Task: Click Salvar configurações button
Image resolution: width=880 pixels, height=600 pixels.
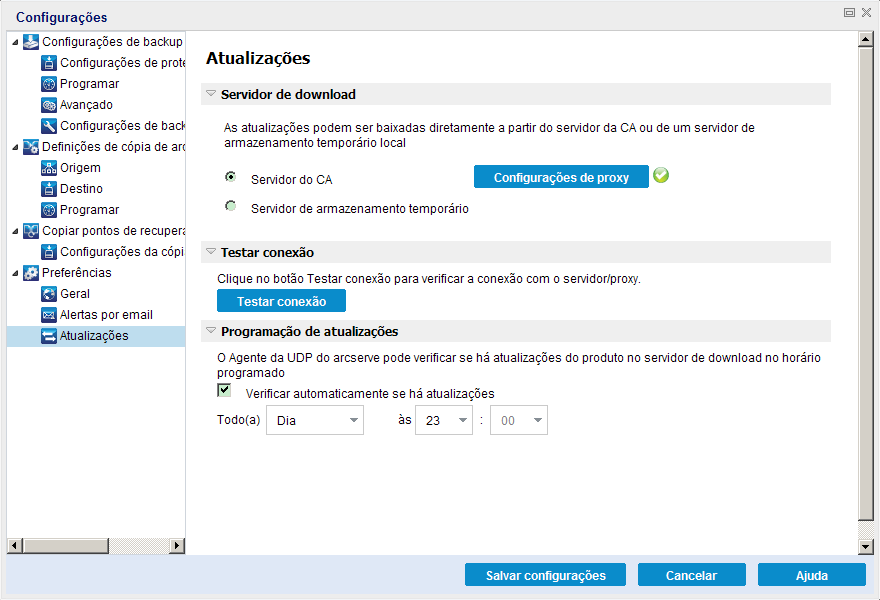Action: pos(546,575)
